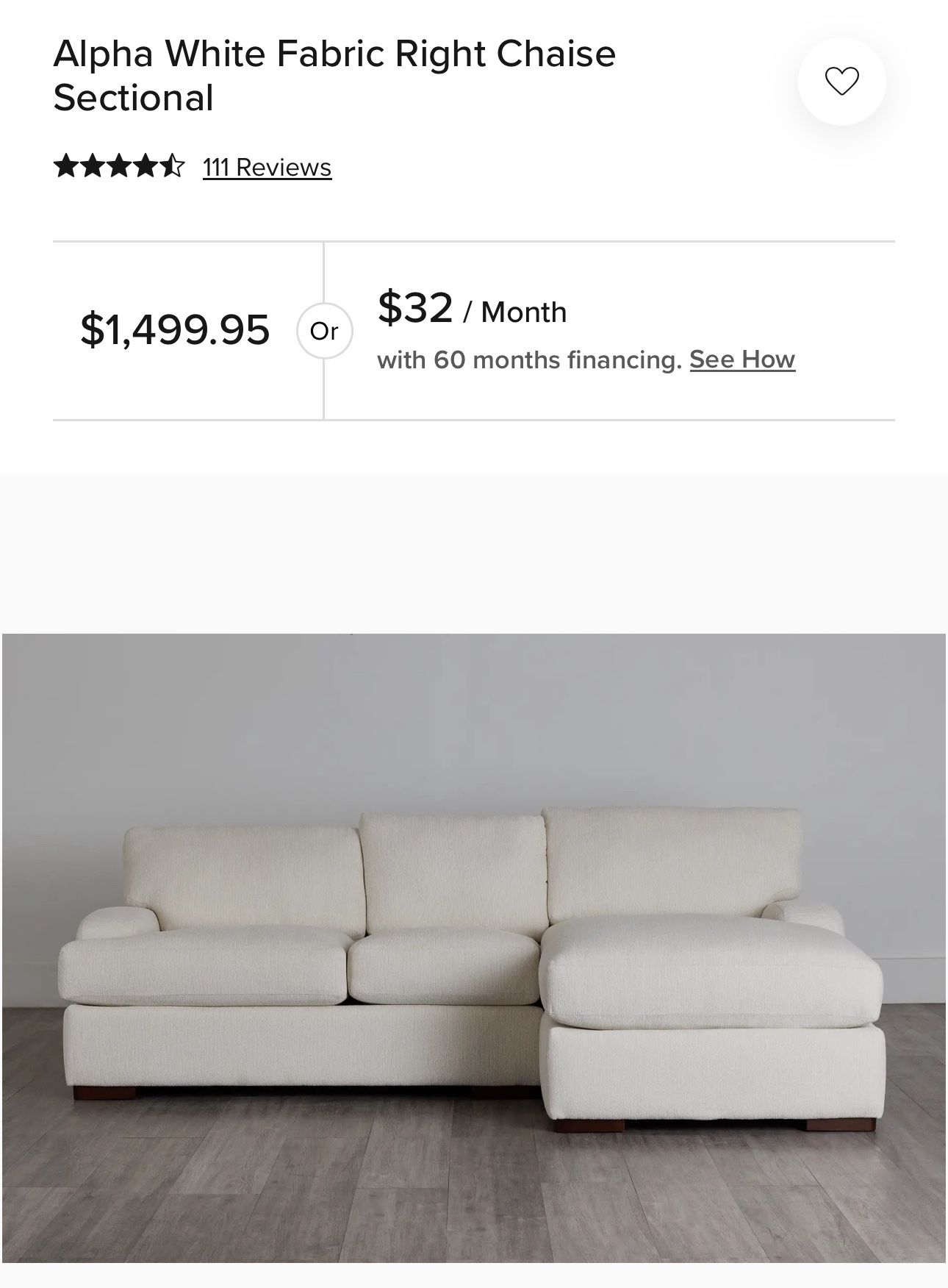Click the See How financing link

tap(742, 359)
